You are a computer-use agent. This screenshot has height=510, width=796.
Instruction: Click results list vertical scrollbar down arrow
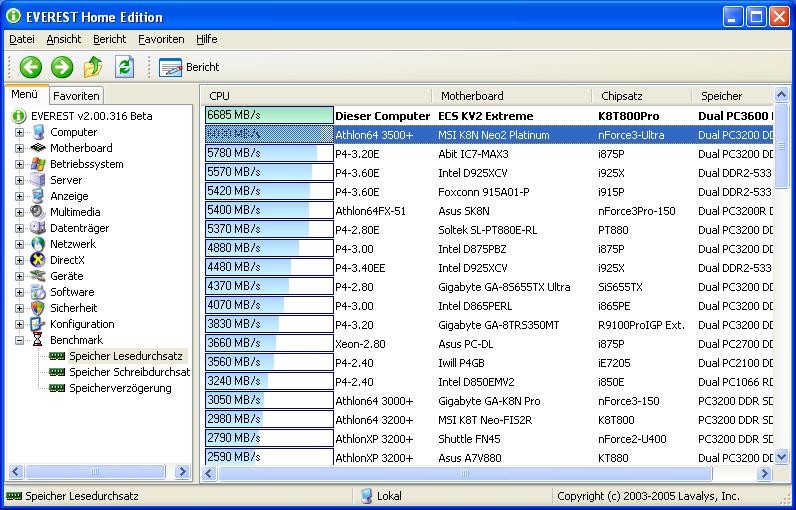coord(781,457)
